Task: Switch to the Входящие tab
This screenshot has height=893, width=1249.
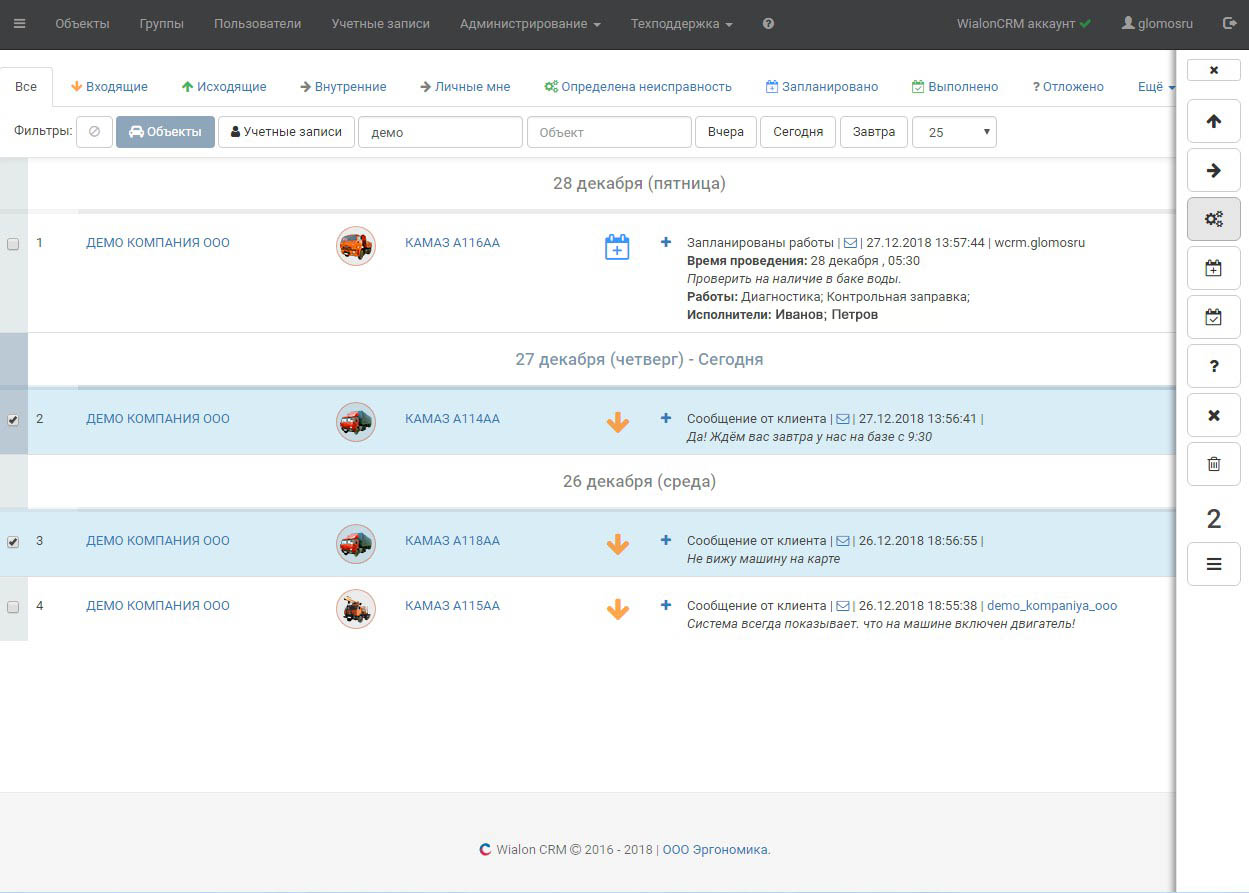Action: coord(109,87)
